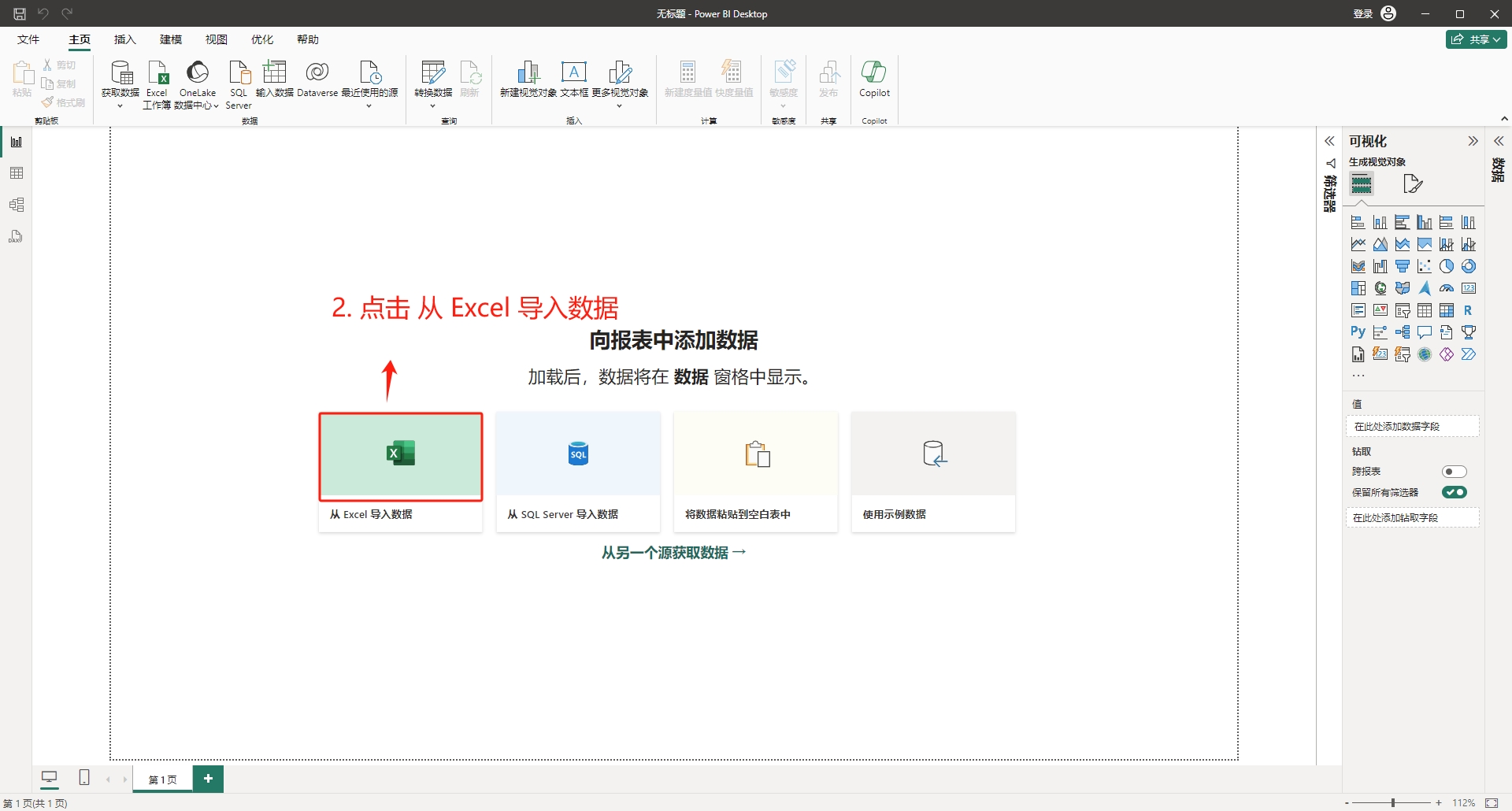Switch to Model view in left sidebar
Screen dimensions: 1512x811
pyautogui.click(x=17, y=205)
